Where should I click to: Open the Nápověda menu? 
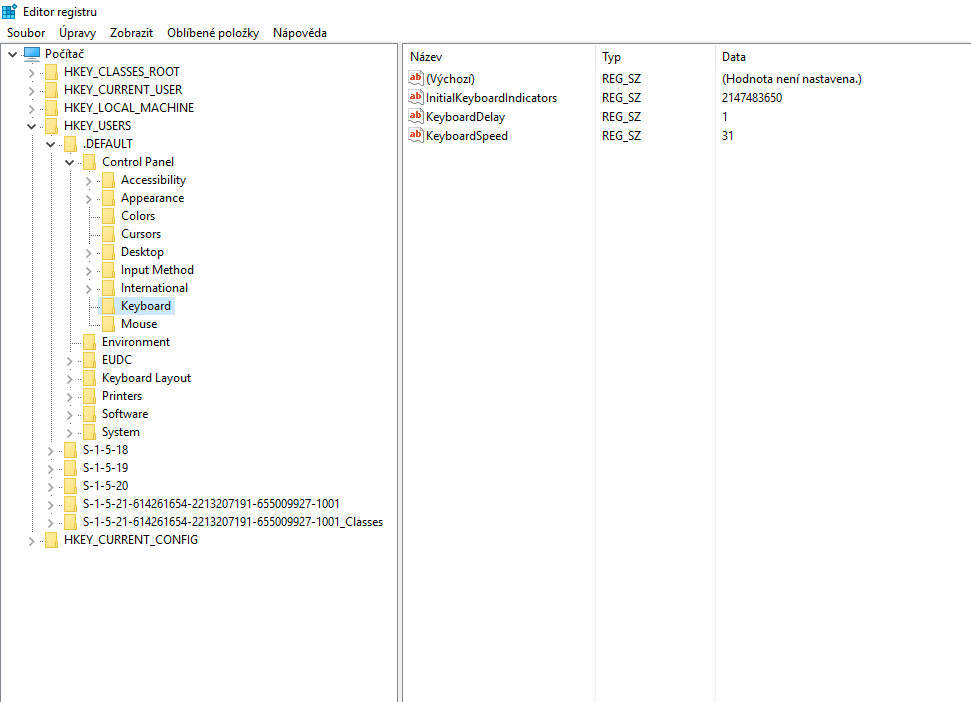(x=300, y=33)
